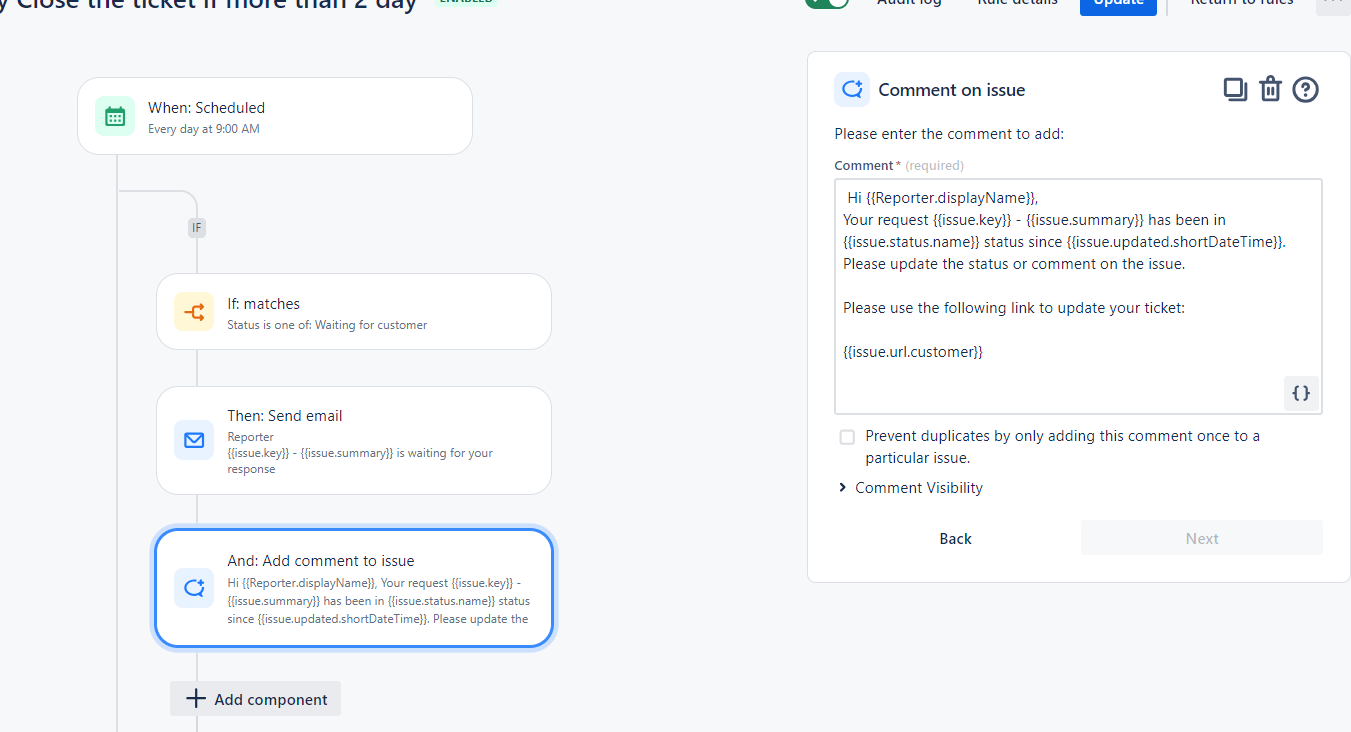This screenshot has width=1351, height=732.
Task: Click the comment icon in the panel header
Action: coord(852,89)
